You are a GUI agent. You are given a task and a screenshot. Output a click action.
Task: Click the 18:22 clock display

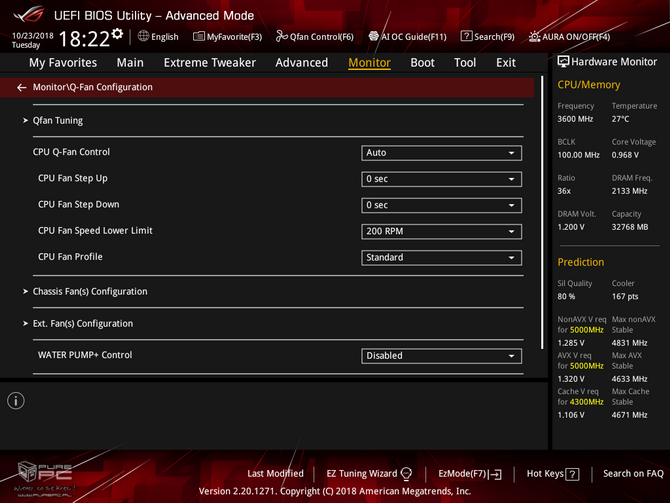click(x=84, y=39)
